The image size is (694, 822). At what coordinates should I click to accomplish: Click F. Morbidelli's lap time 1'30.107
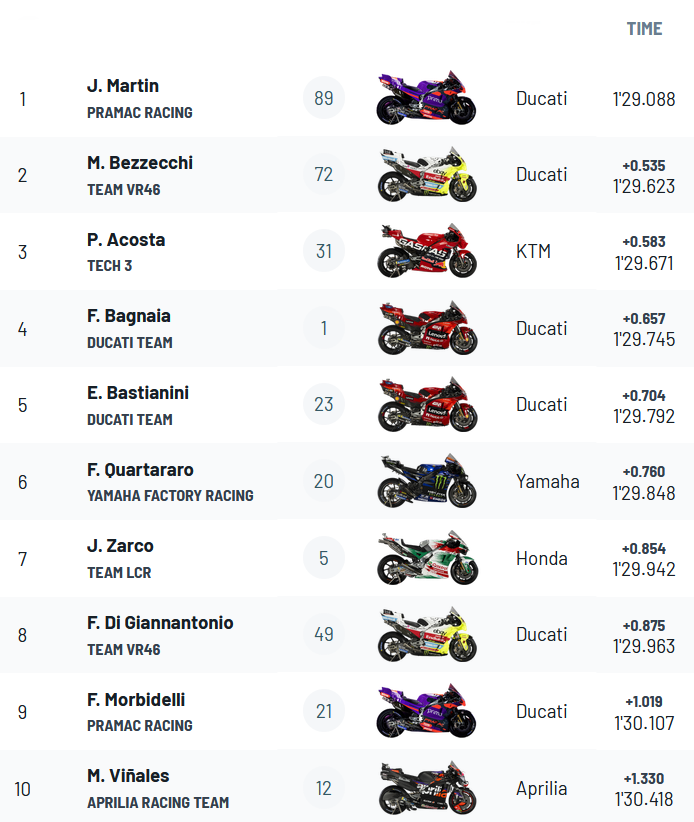644,723
